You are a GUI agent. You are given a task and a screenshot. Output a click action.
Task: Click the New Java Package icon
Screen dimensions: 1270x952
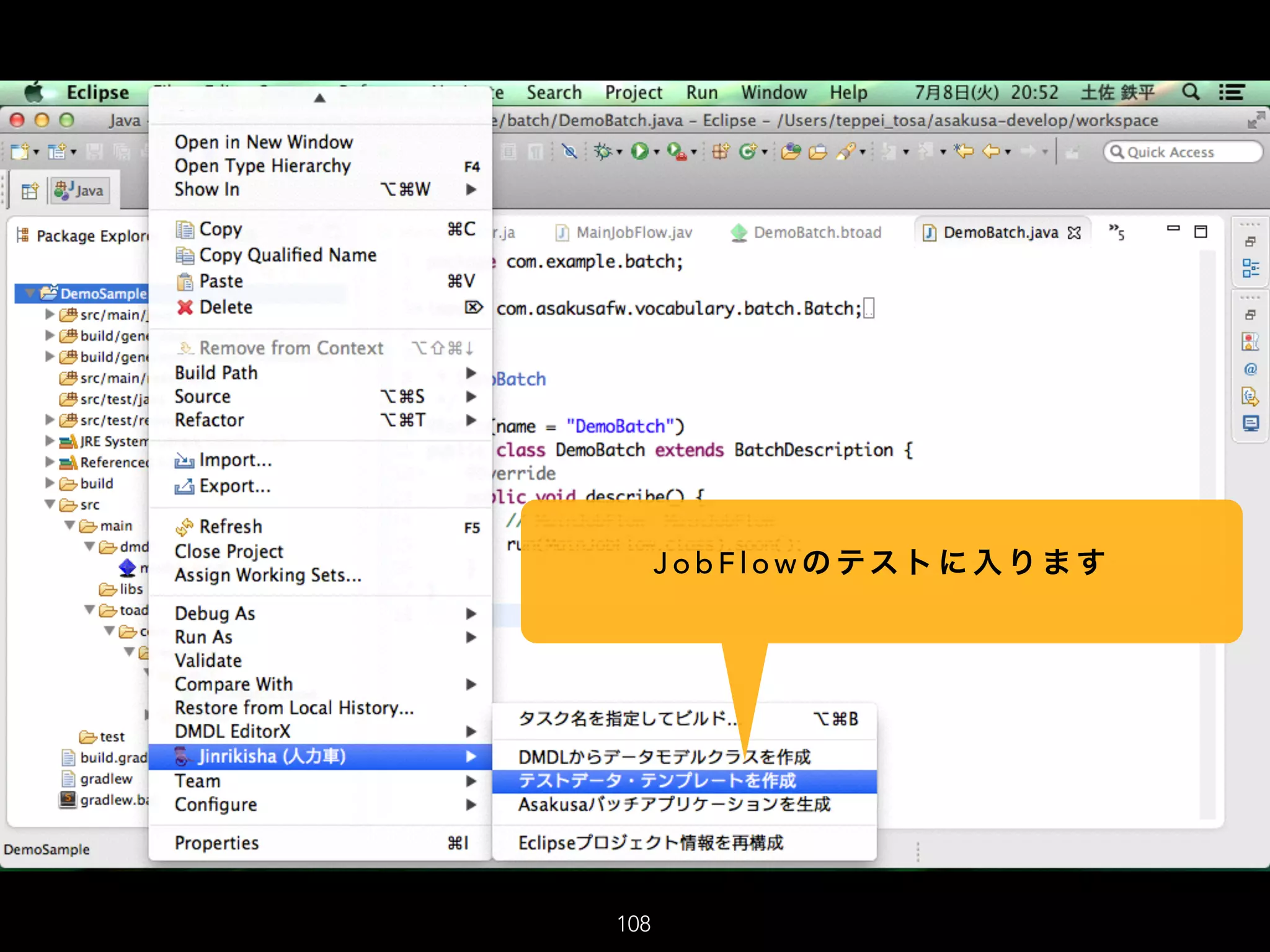(x=720, y=151)
